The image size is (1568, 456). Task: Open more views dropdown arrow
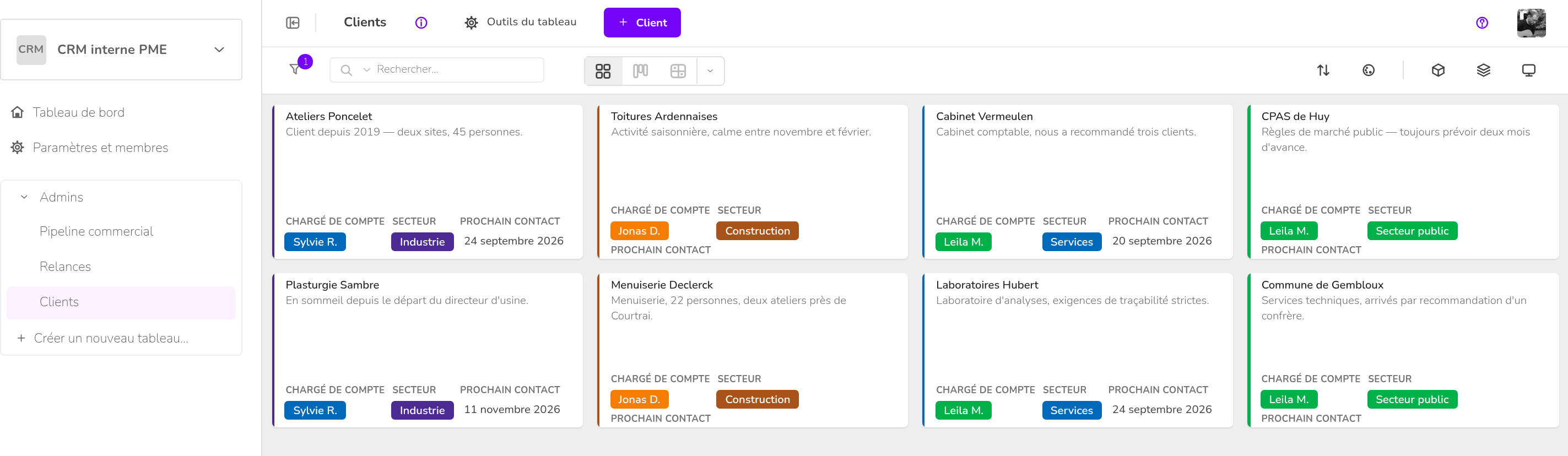[x=710, y=70]
